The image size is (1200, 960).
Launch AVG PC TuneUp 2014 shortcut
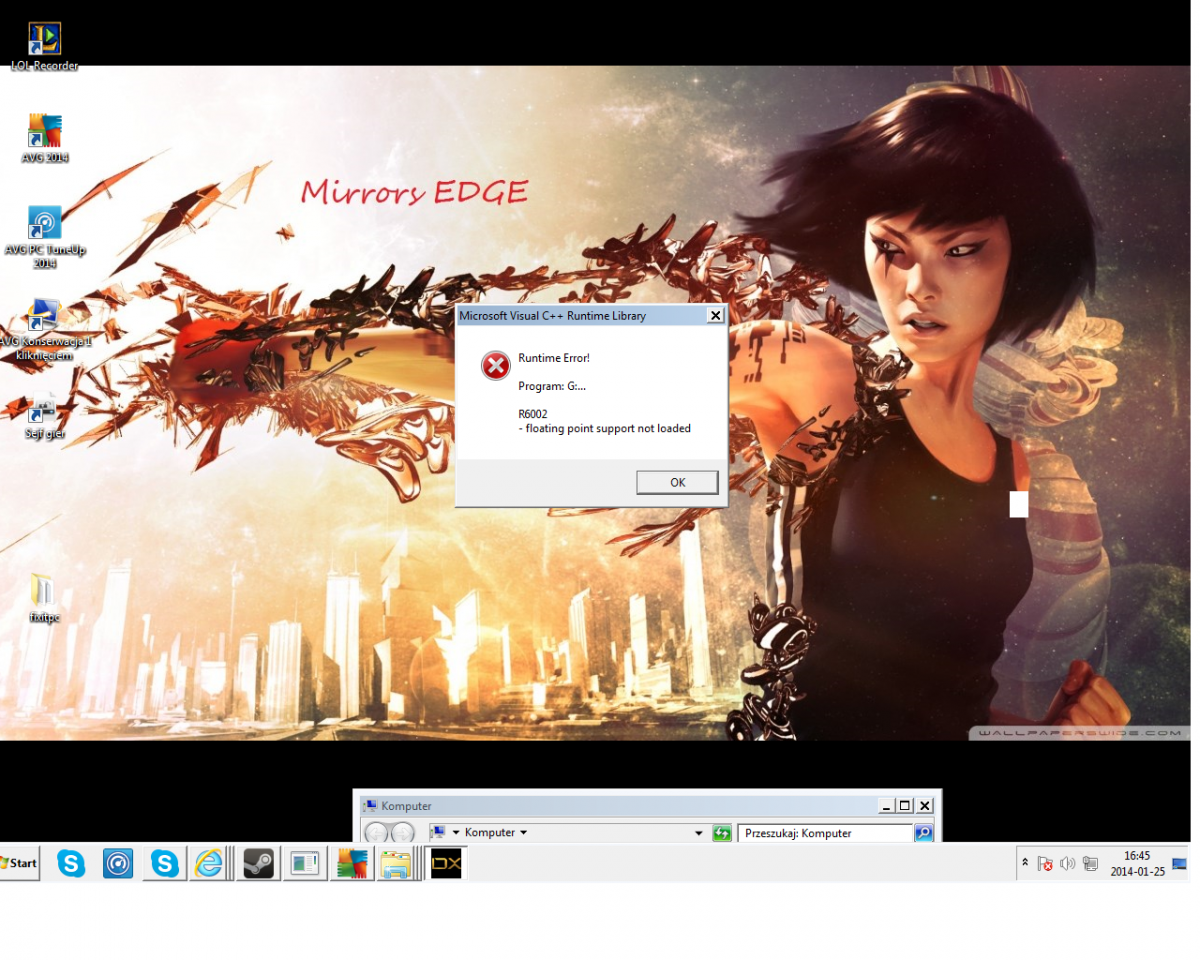[x=45, y=237]
